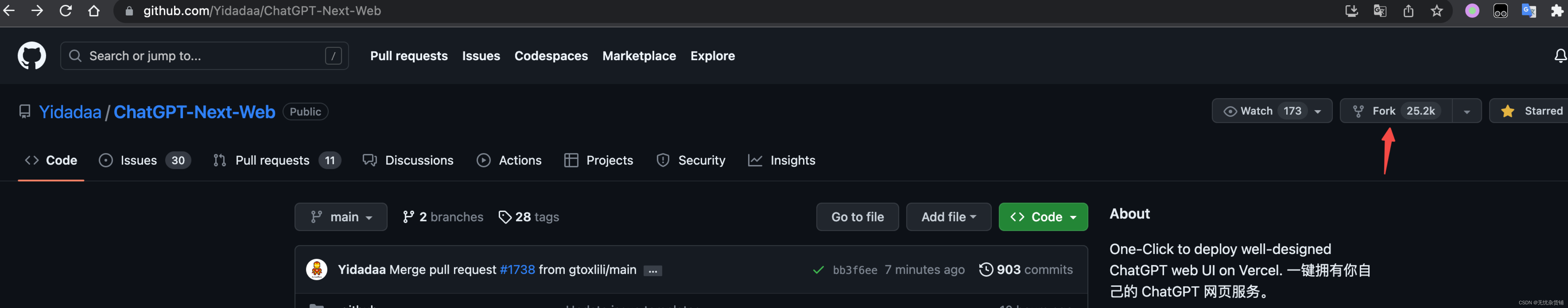
Task: Open the ChatGPT-Next-Web repository link
Action: 194,112
